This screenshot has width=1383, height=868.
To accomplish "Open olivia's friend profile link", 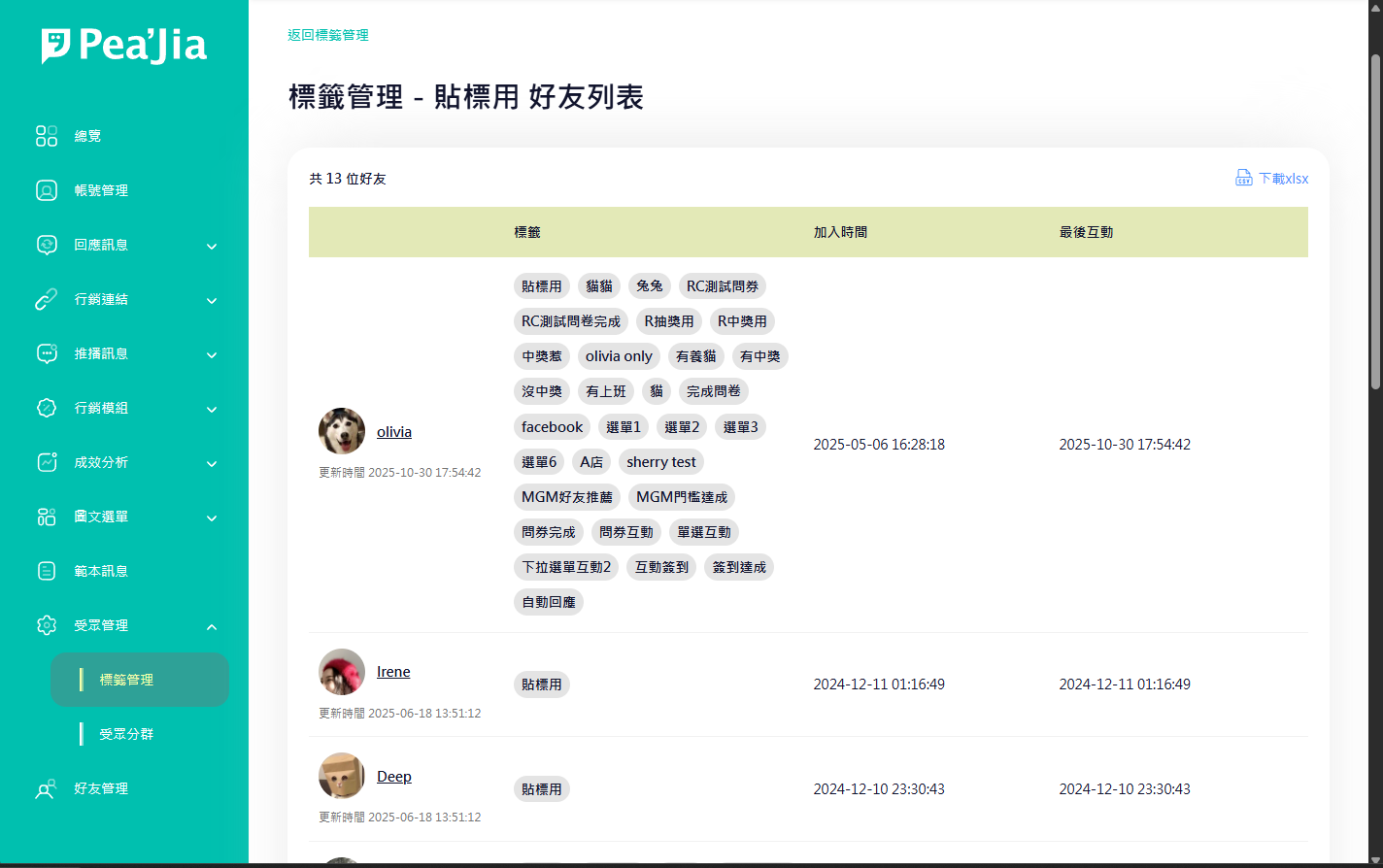I will click(x=394, y=432).
